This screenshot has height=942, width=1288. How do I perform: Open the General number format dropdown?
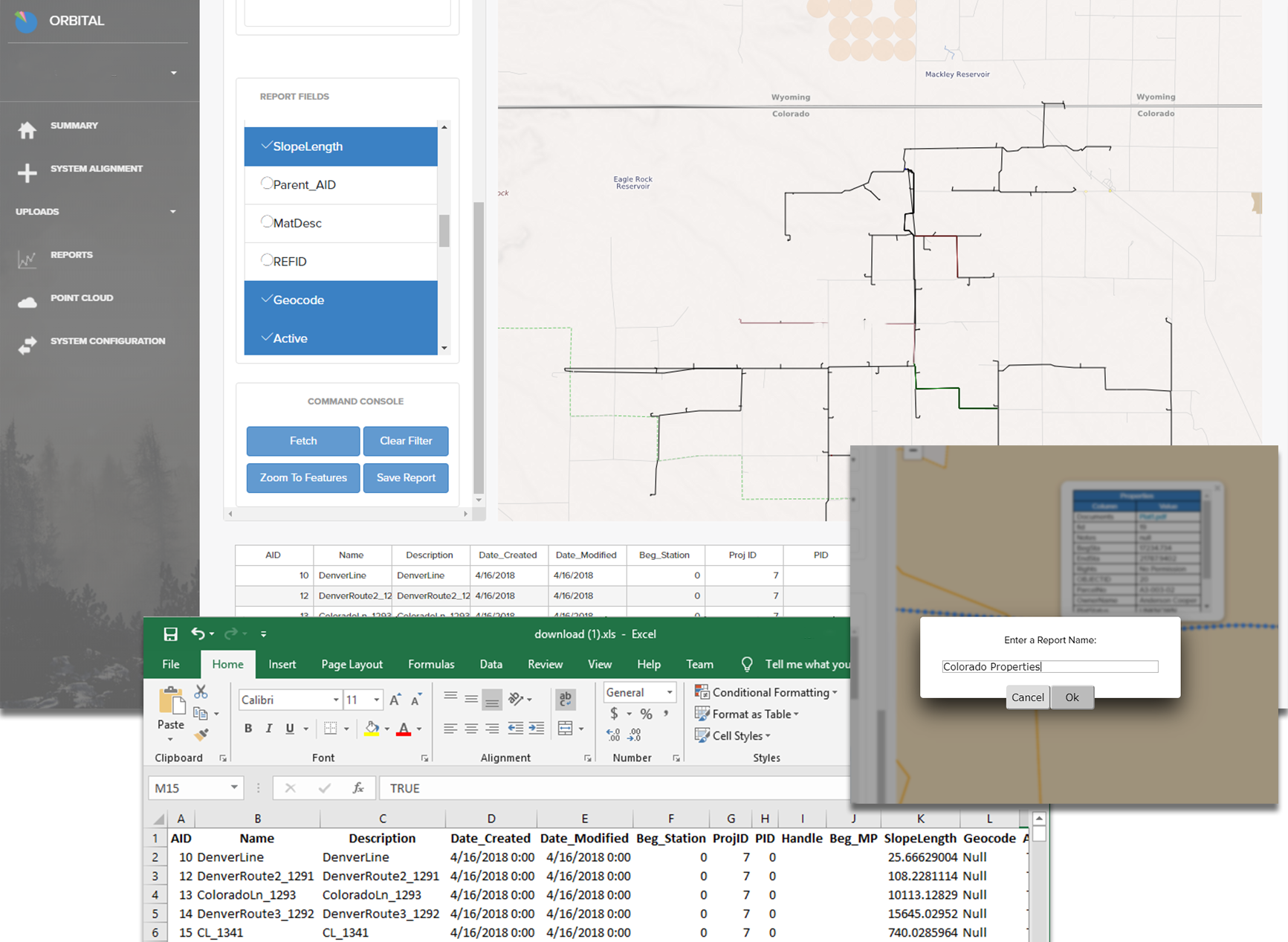670,692
